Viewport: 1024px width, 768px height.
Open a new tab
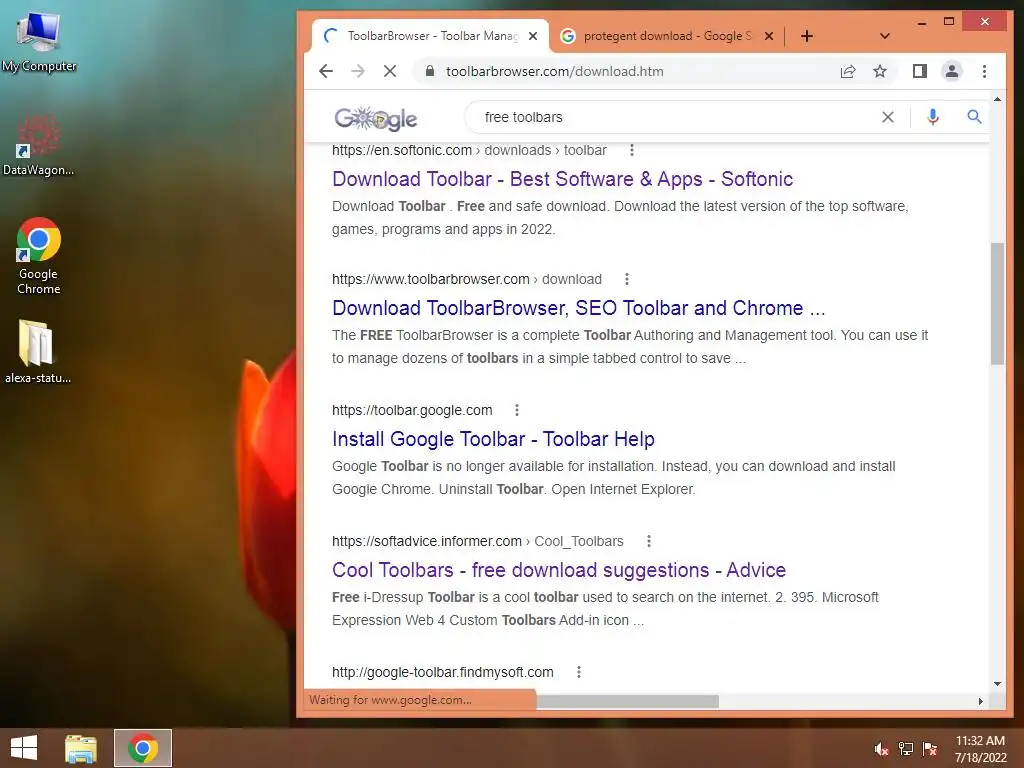(x=807, y=36)
